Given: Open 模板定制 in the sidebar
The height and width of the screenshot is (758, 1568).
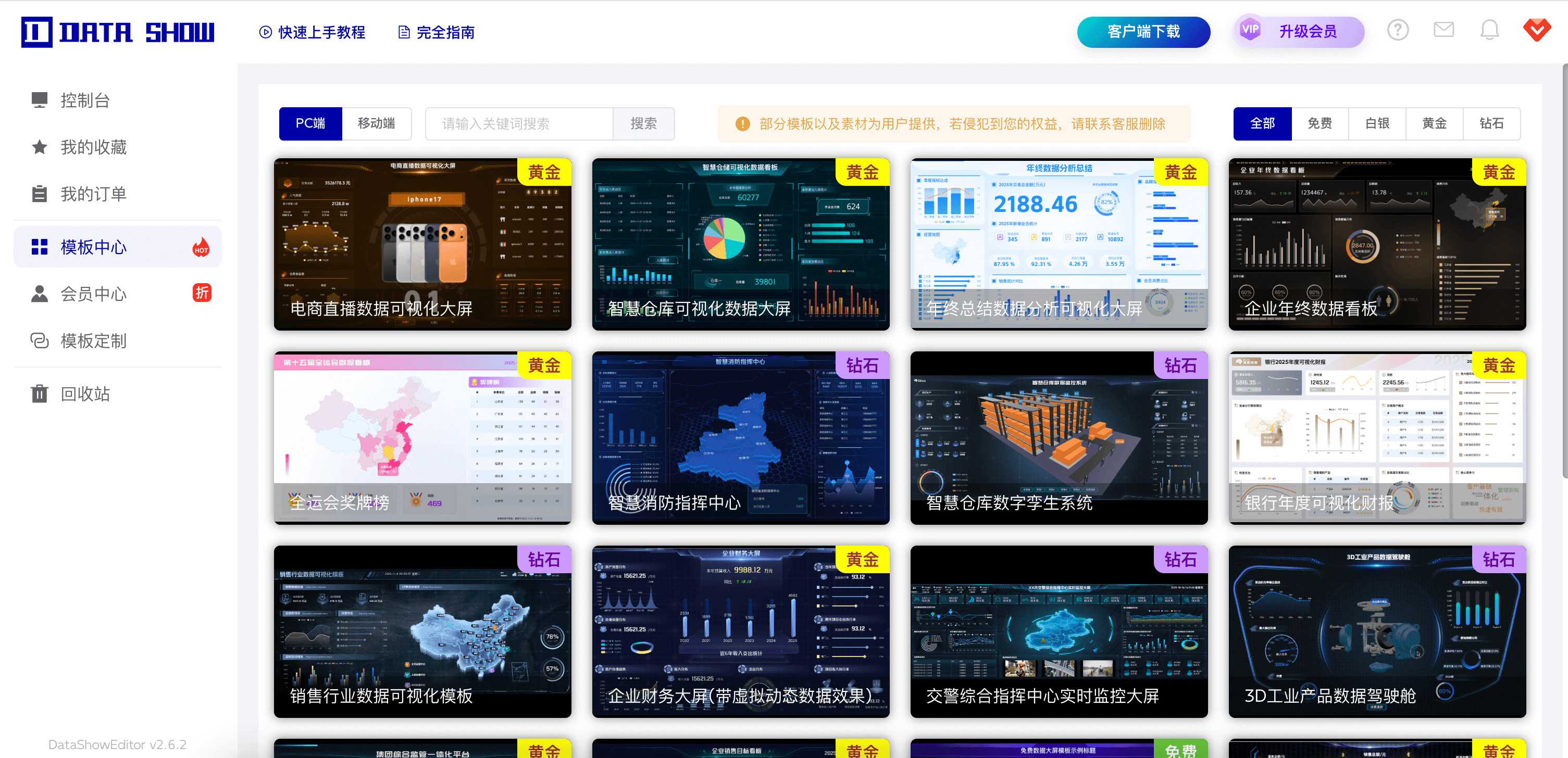Looking at the screenshot, I should [x=93, y=340].
